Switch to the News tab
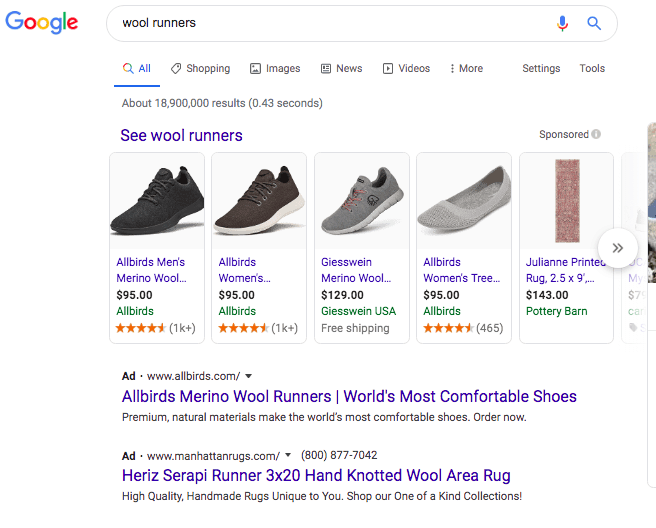The width and height of the screenshot is (656, 528). (342, 68)
